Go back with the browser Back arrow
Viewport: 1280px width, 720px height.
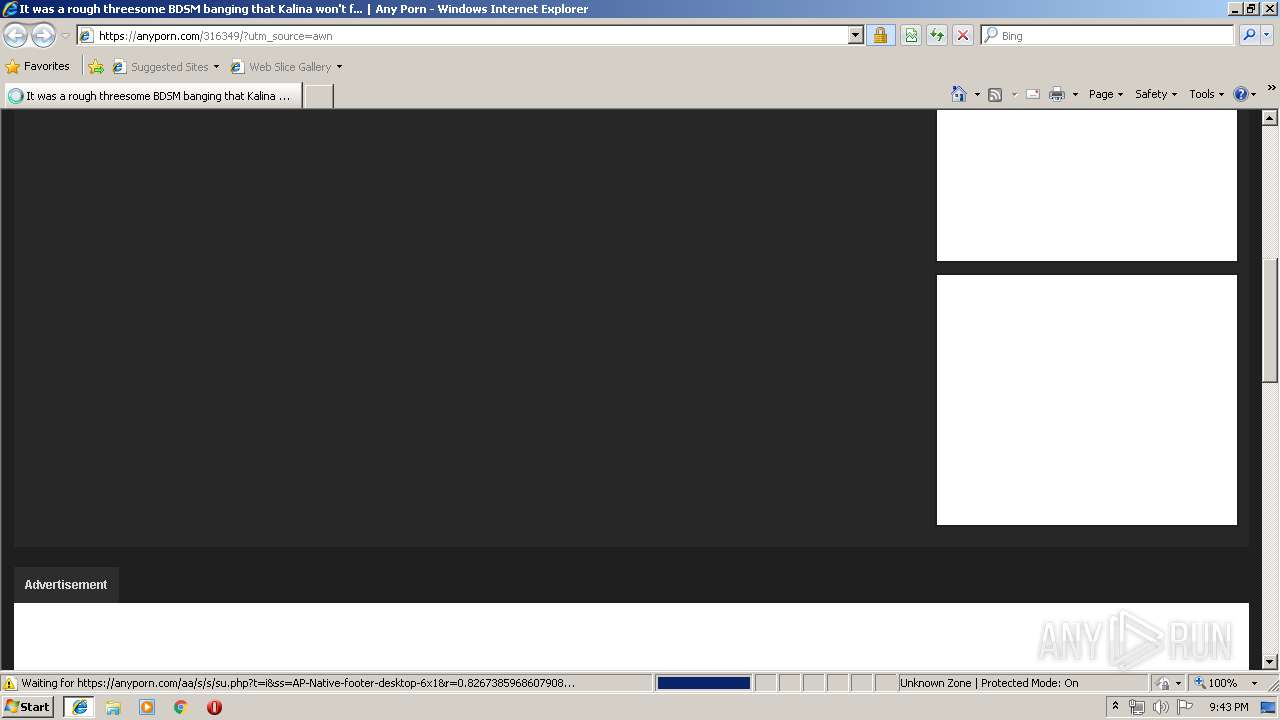[x=15, y=36]
